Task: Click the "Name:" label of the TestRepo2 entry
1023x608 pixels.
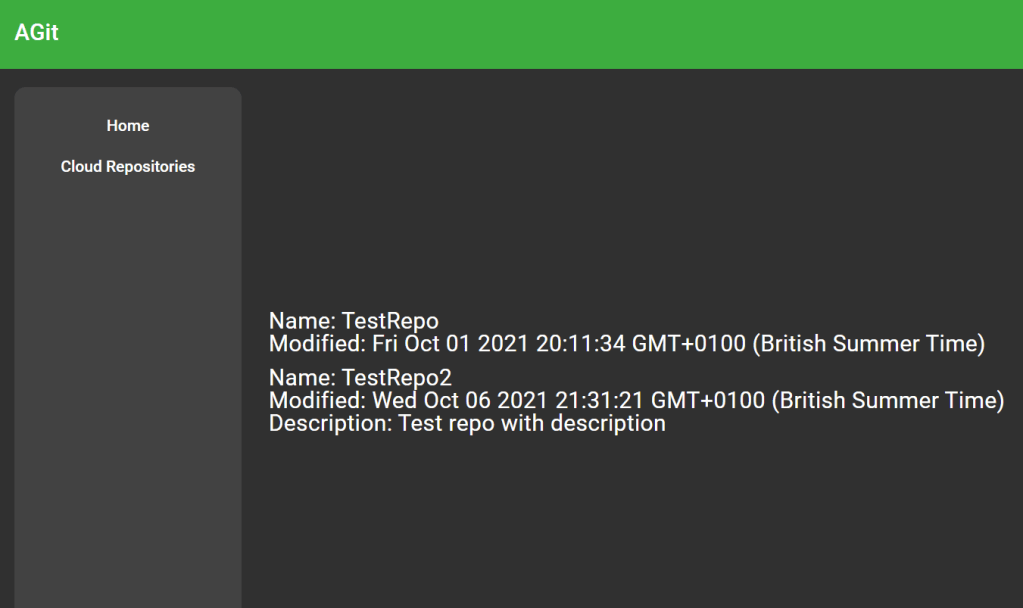Action: [x=302, y=378]
